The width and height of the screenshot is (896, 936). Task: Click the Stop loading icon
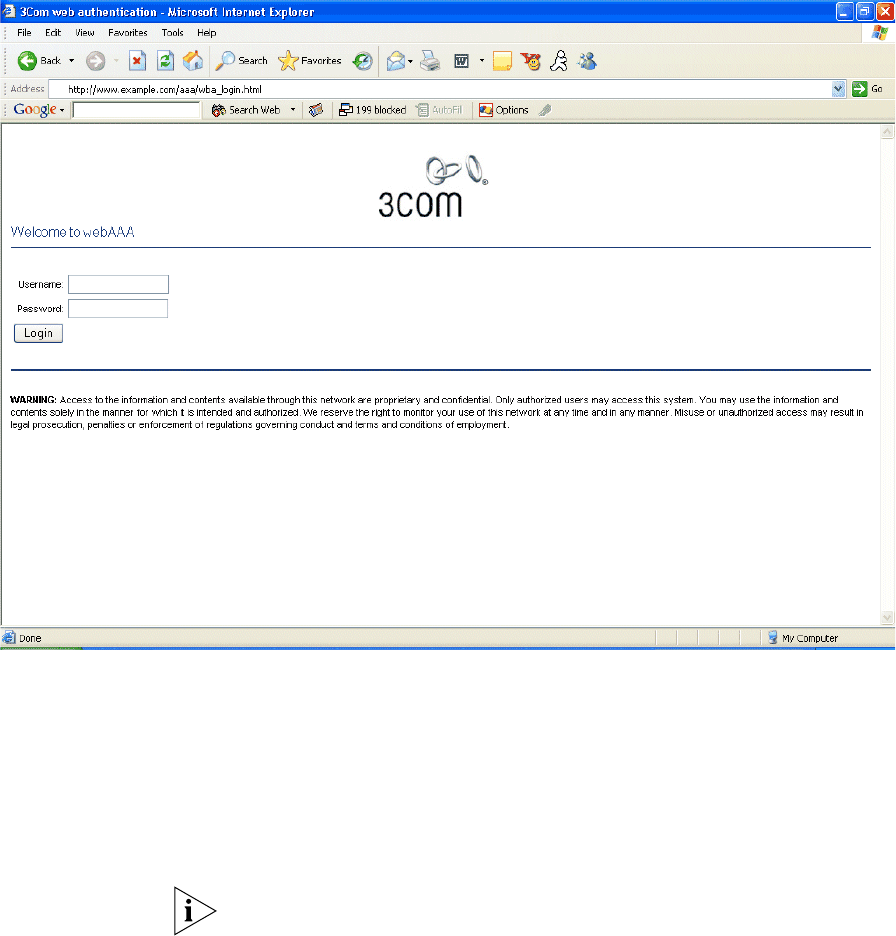point(137,60)
